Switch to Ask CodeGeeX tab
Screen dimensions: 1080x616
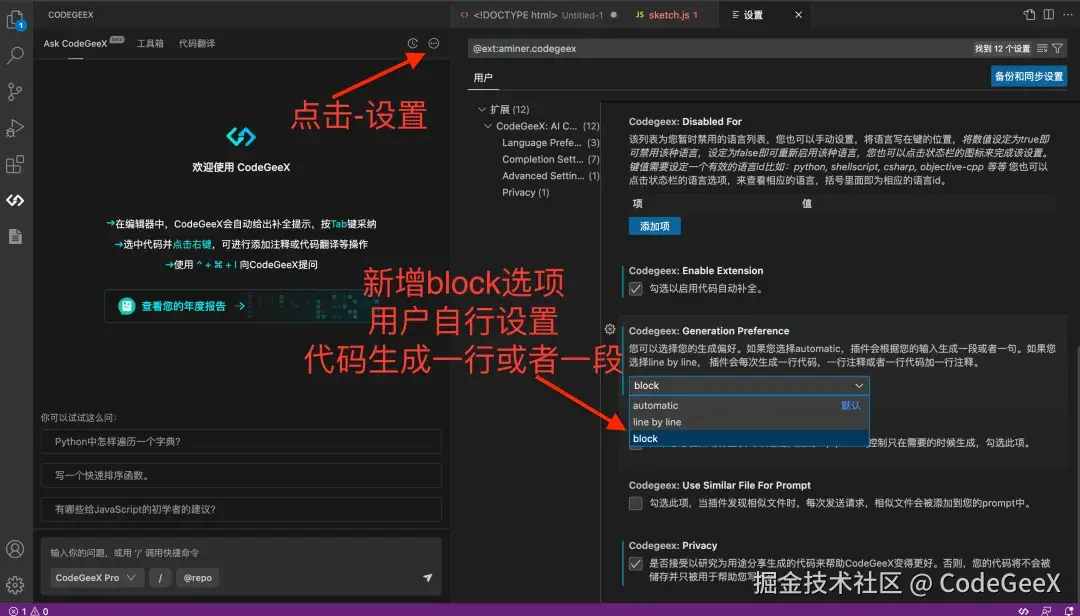click(x=75, y=43)
